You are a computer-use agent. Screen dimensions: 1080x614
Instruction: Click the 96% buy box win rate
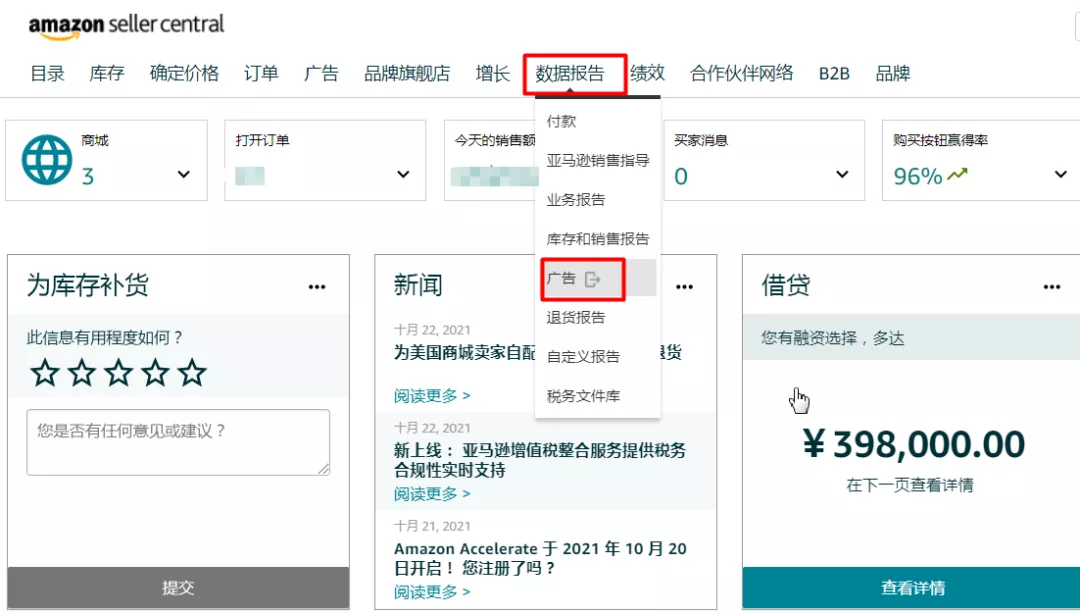point(917,176)
